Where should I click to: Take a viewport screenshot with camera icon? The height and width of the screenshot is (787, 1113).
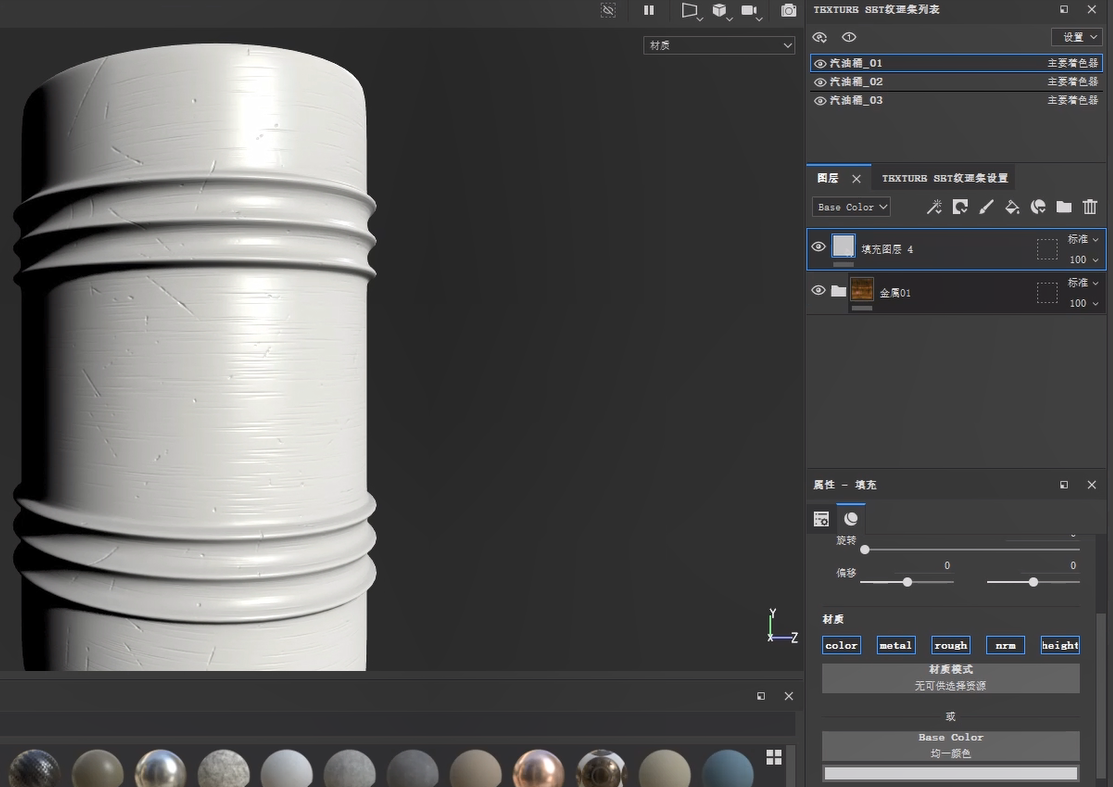point(789,10)
